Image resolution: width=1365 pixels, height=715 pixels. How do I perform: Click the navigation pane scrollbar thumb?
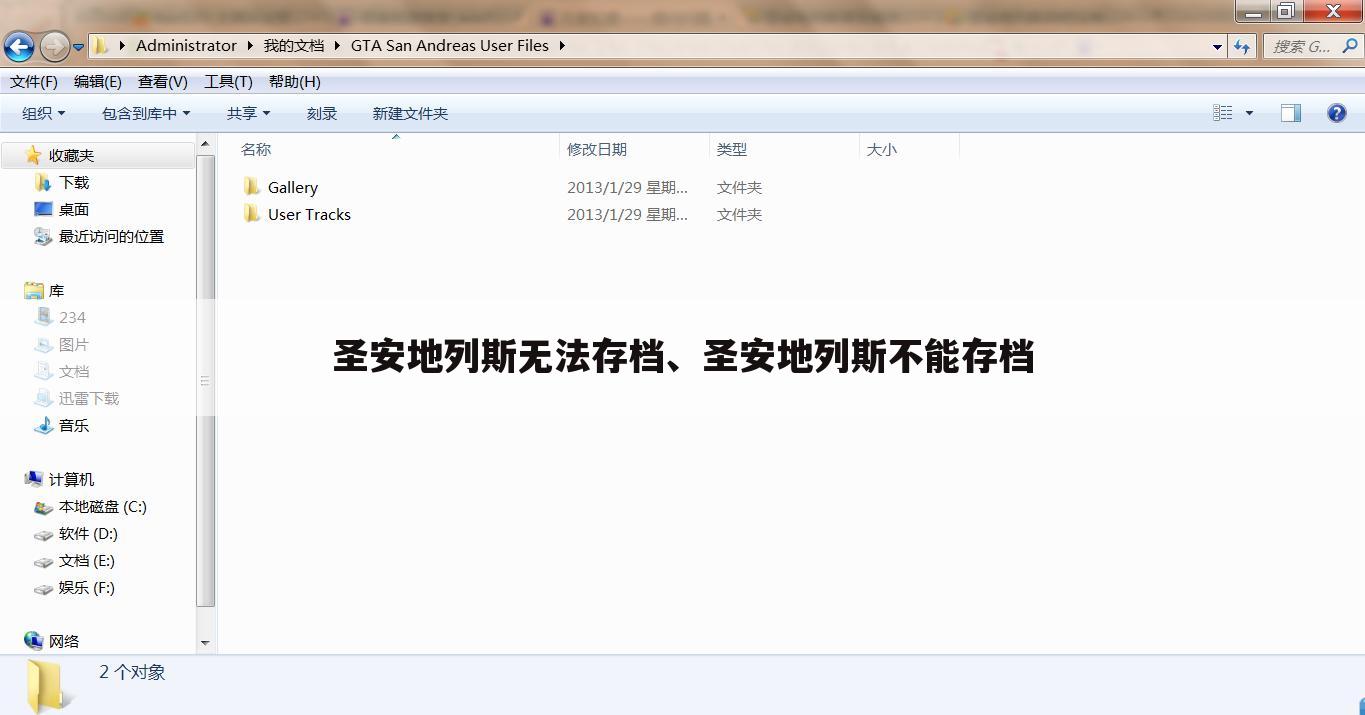click(205, 381)
